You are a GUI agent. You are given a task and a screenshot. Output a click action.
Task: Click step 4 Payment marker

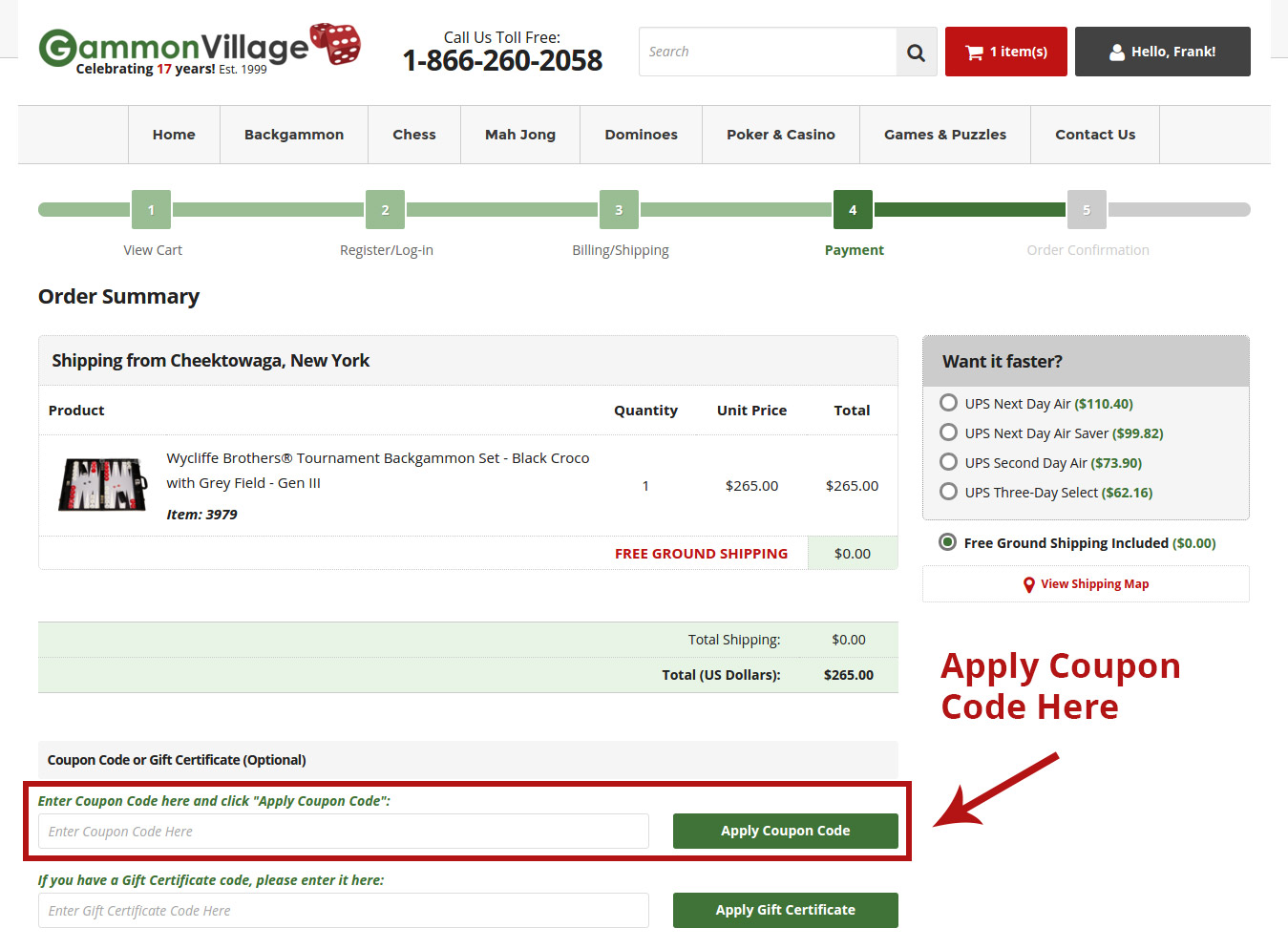[853, 210]
